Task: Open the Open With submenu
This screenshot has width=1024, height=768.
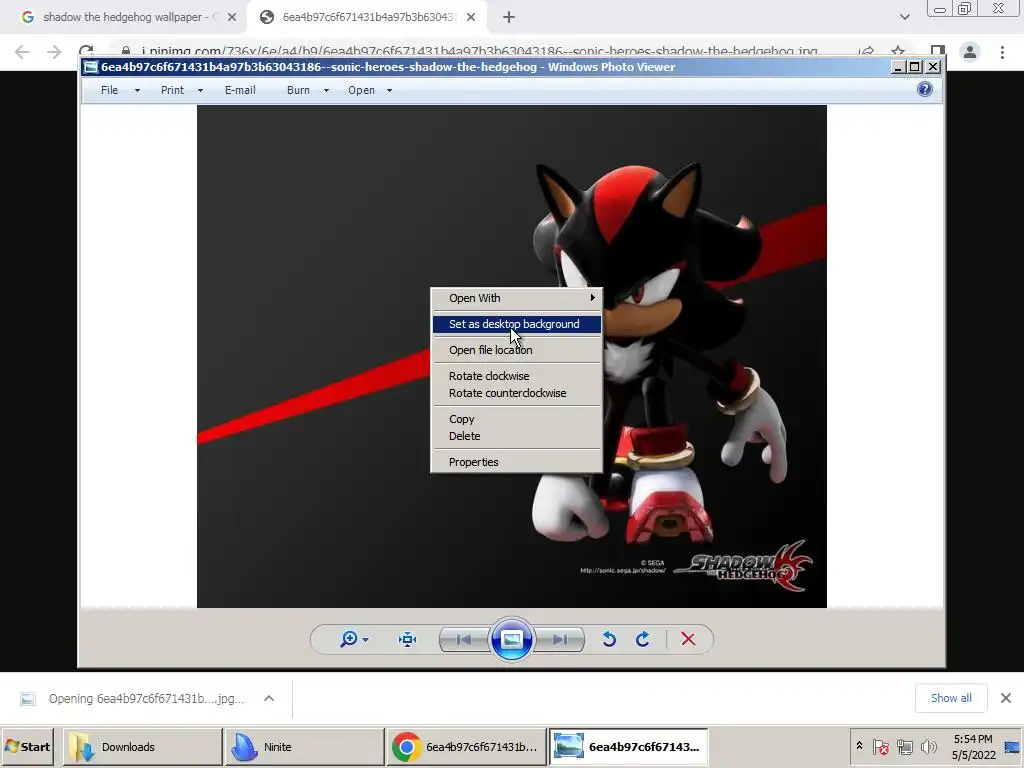Action: coord(516,298)
